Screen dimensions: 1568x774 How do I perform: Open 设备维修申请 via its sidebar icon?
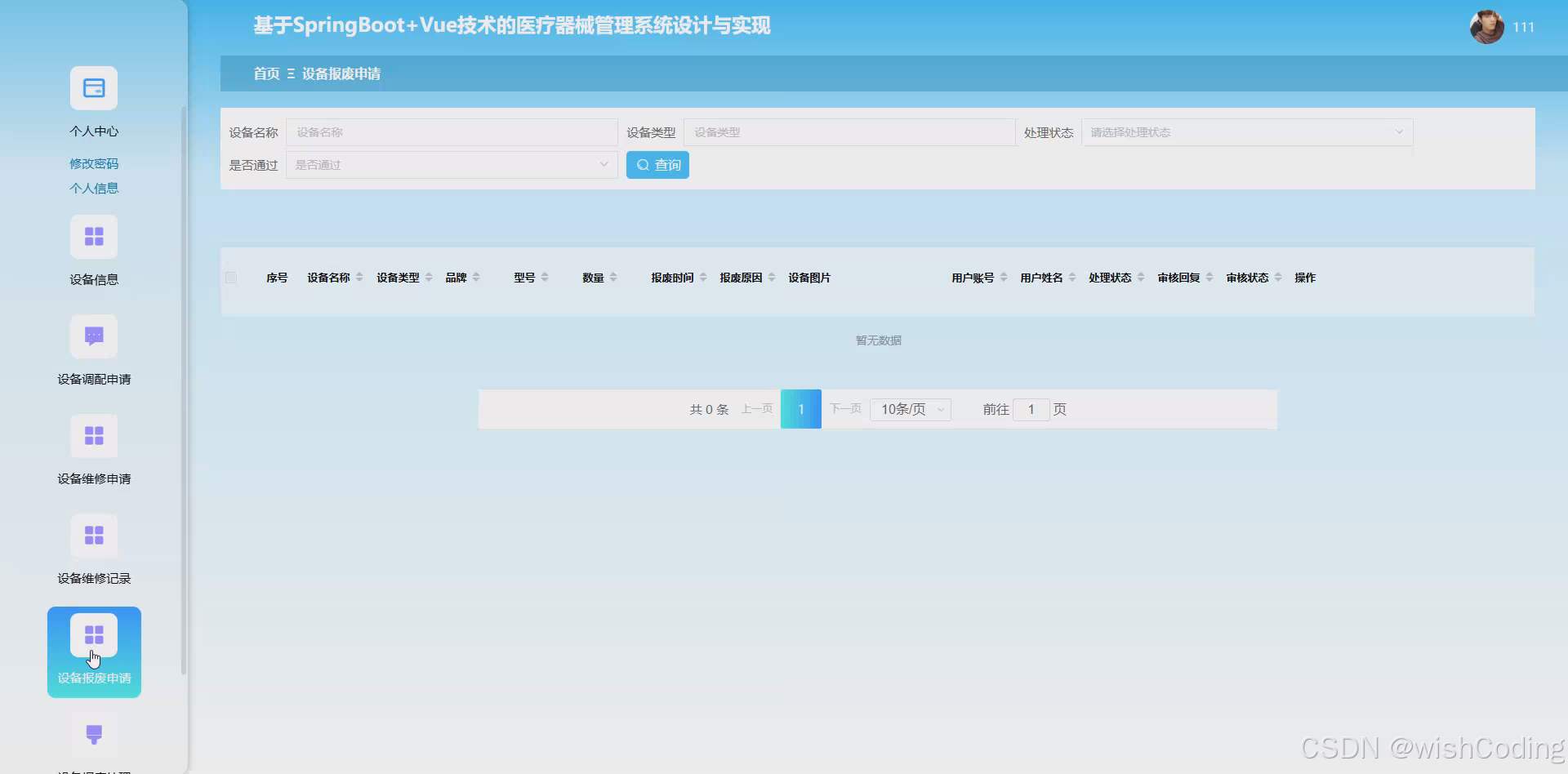[x=94, y=435]
